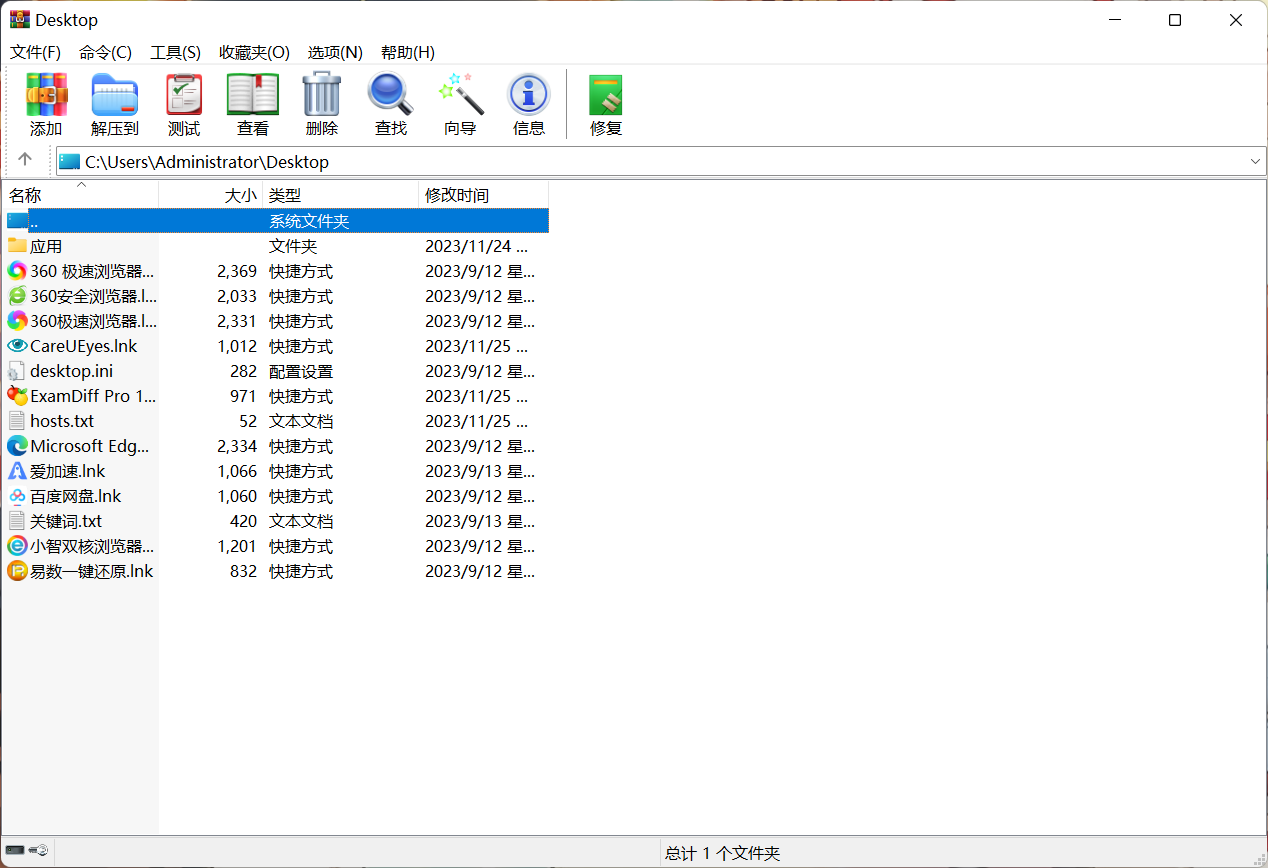
Task: Click 文本文档 type in hosts.txt row
Action: (301, 421)
